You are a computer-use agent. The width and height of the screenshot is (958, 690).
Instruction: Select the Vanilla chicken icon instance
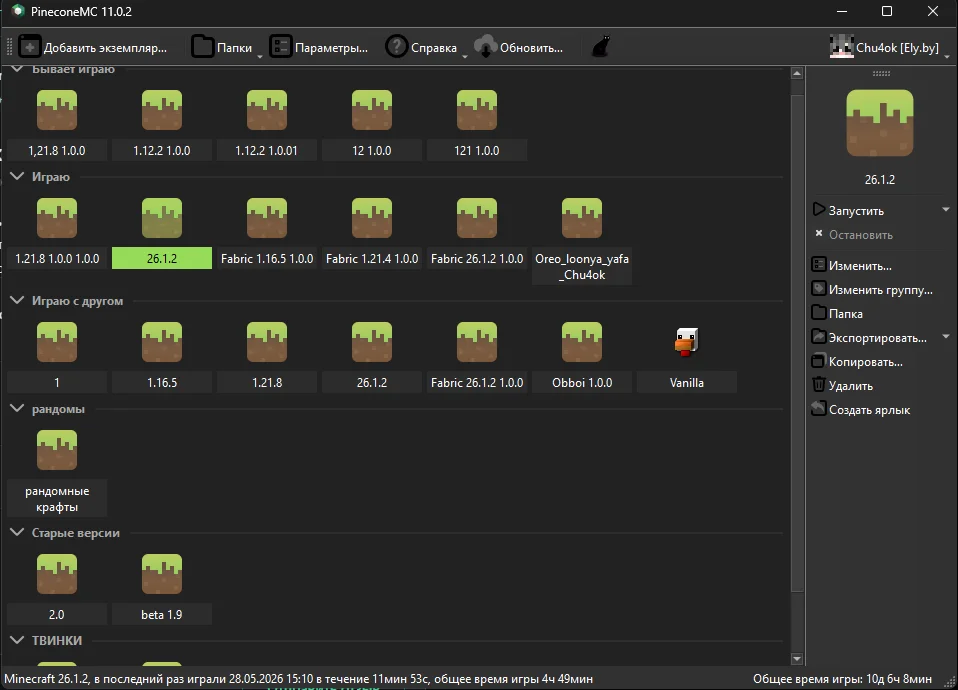687,356
